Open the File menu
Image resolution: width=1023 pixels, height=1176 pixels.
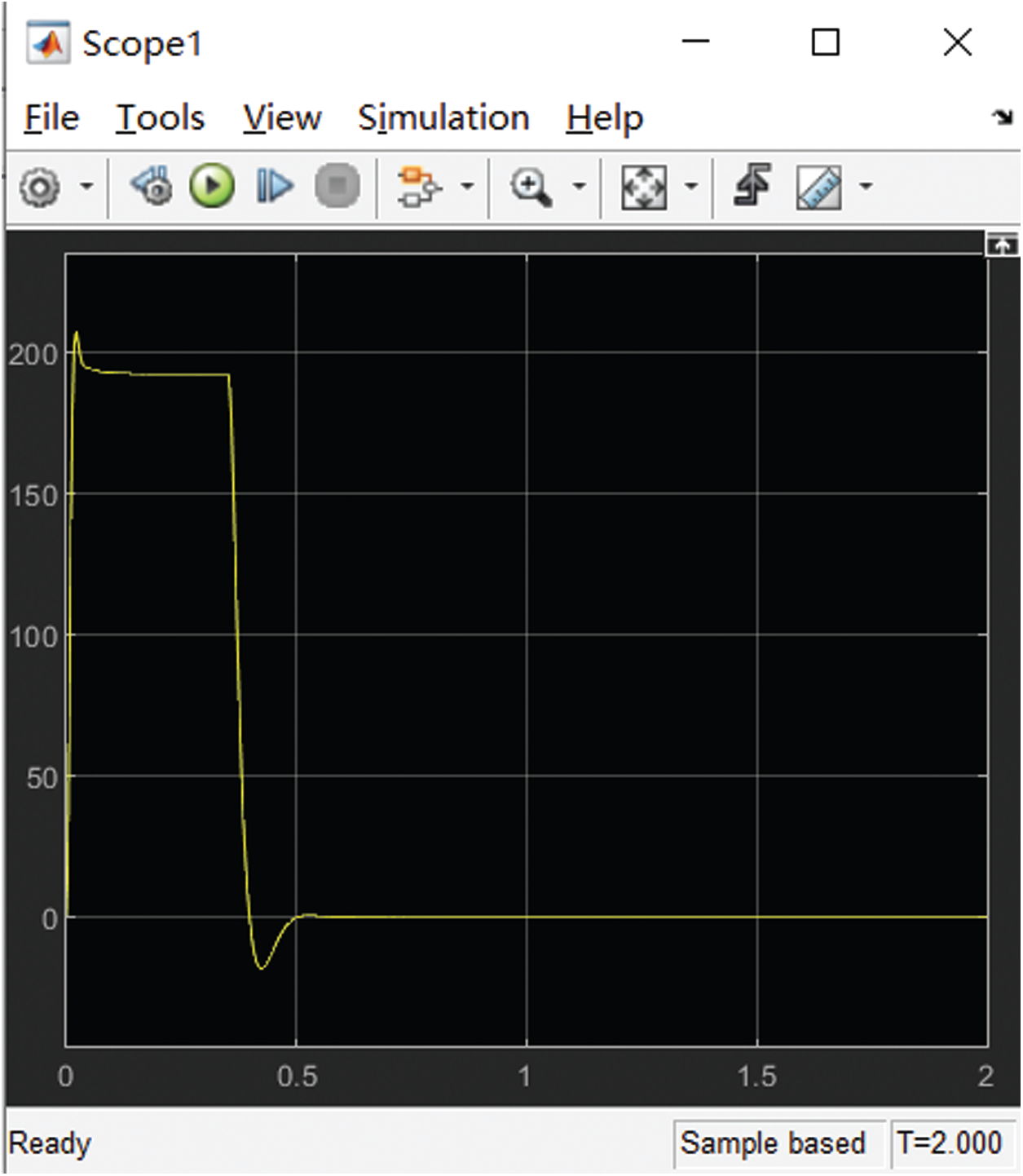(51, 118)
